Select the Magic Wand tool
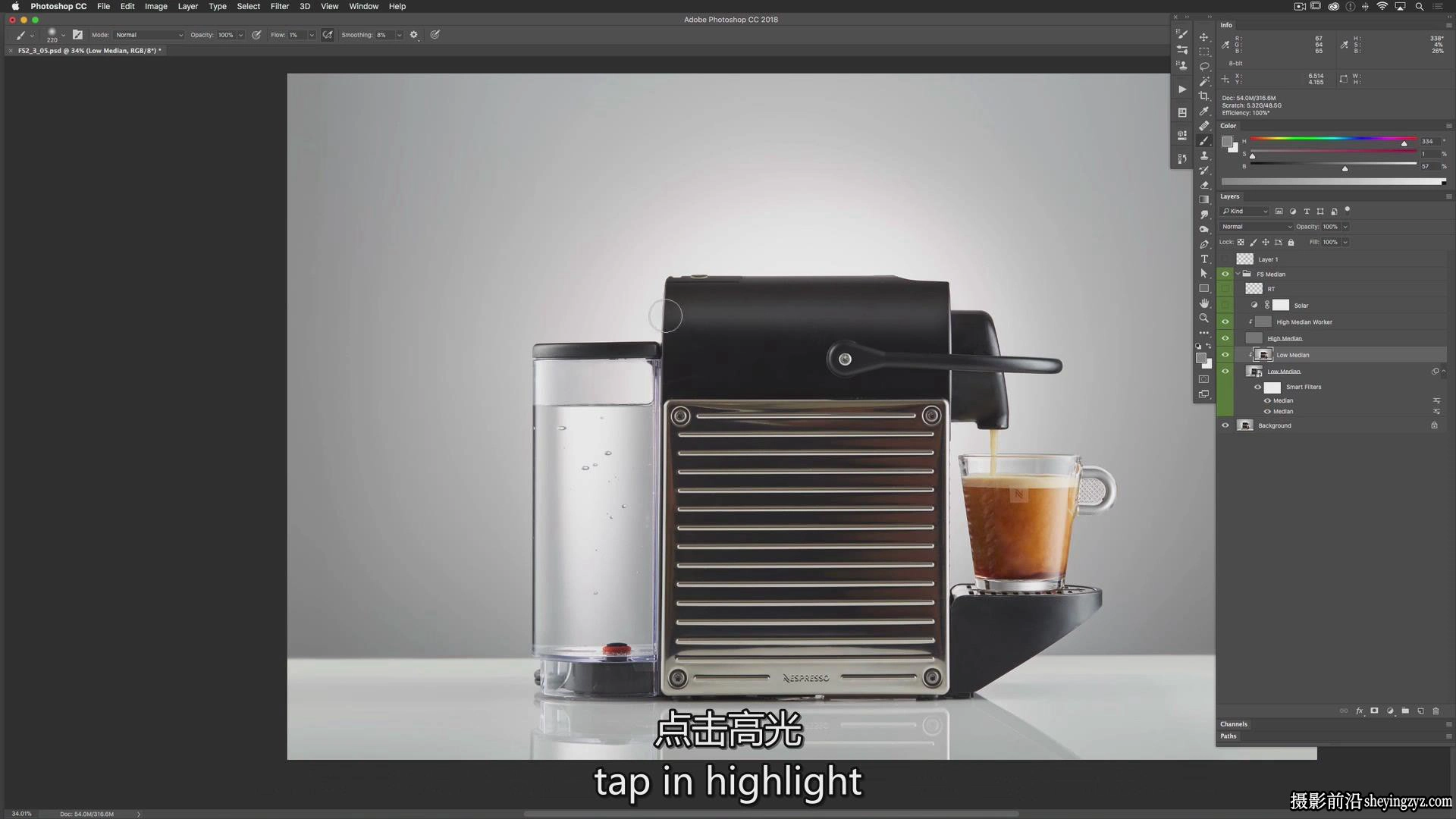This screenshot has width=1456, height=819. (x=1203, y=81)
